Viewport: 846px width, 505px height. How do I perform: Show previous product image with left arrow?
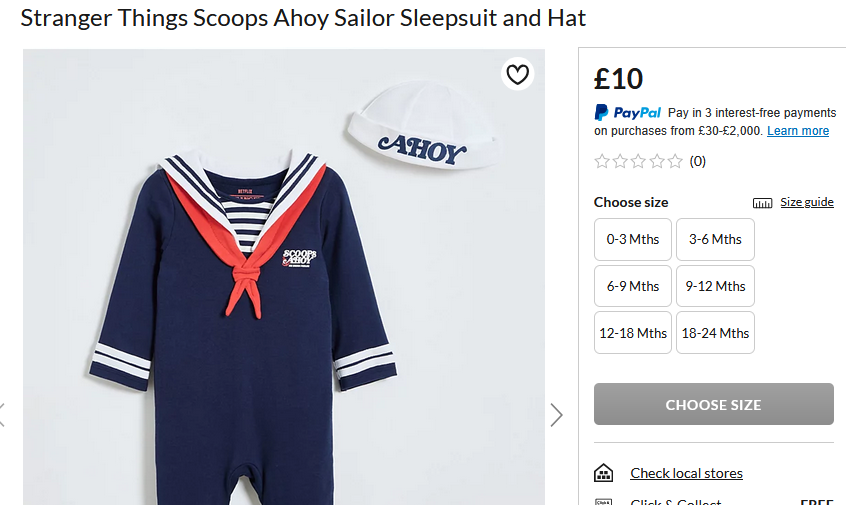coord(3,414)
